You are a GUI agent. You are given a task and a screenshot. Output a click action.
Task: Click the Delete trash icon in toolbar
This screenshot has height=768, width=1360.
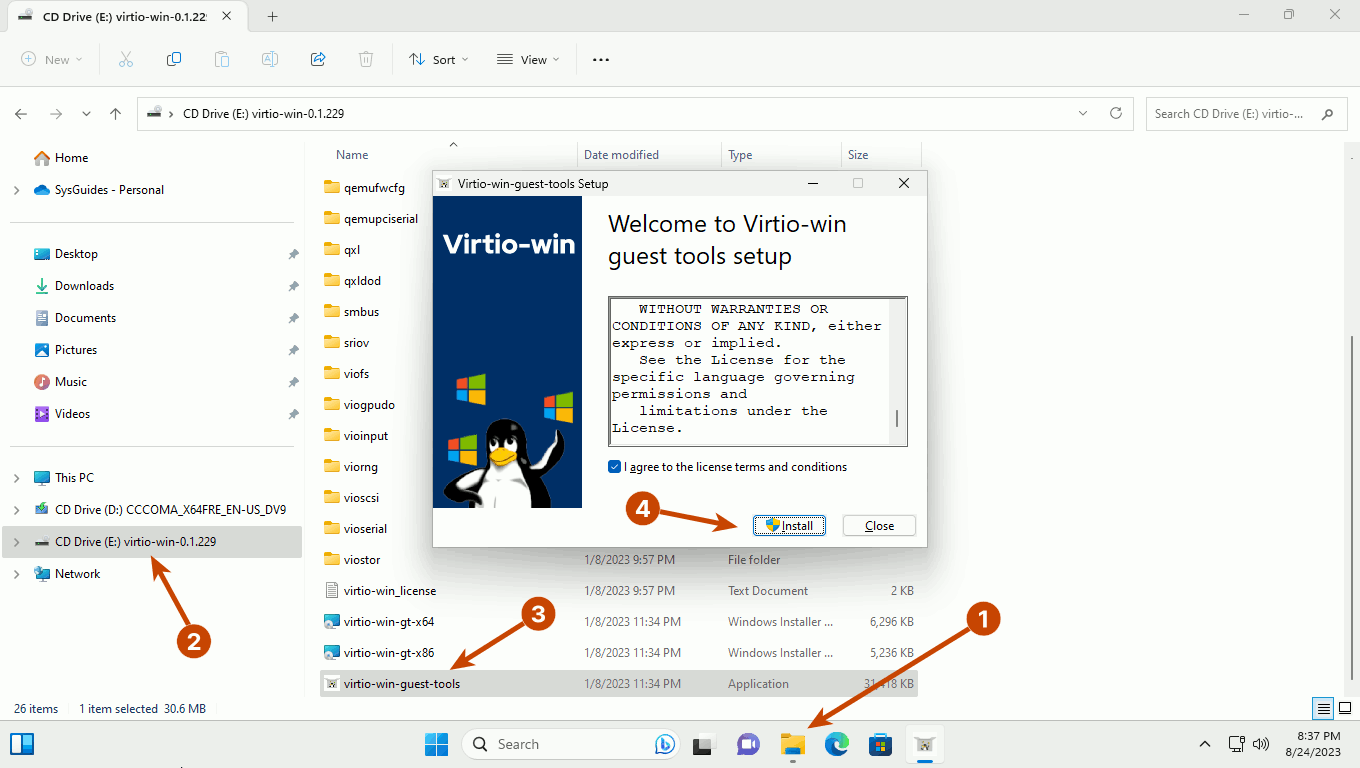(366, 59)
